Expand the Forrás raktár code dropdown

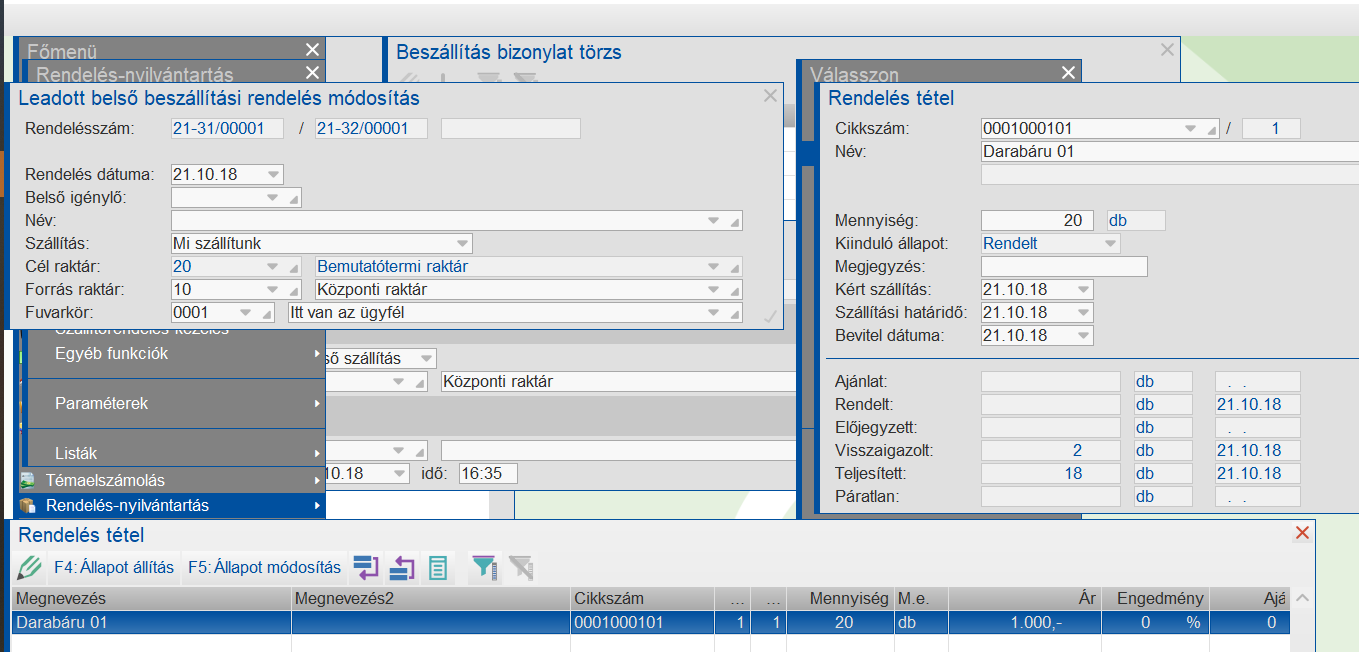(274, 290)
